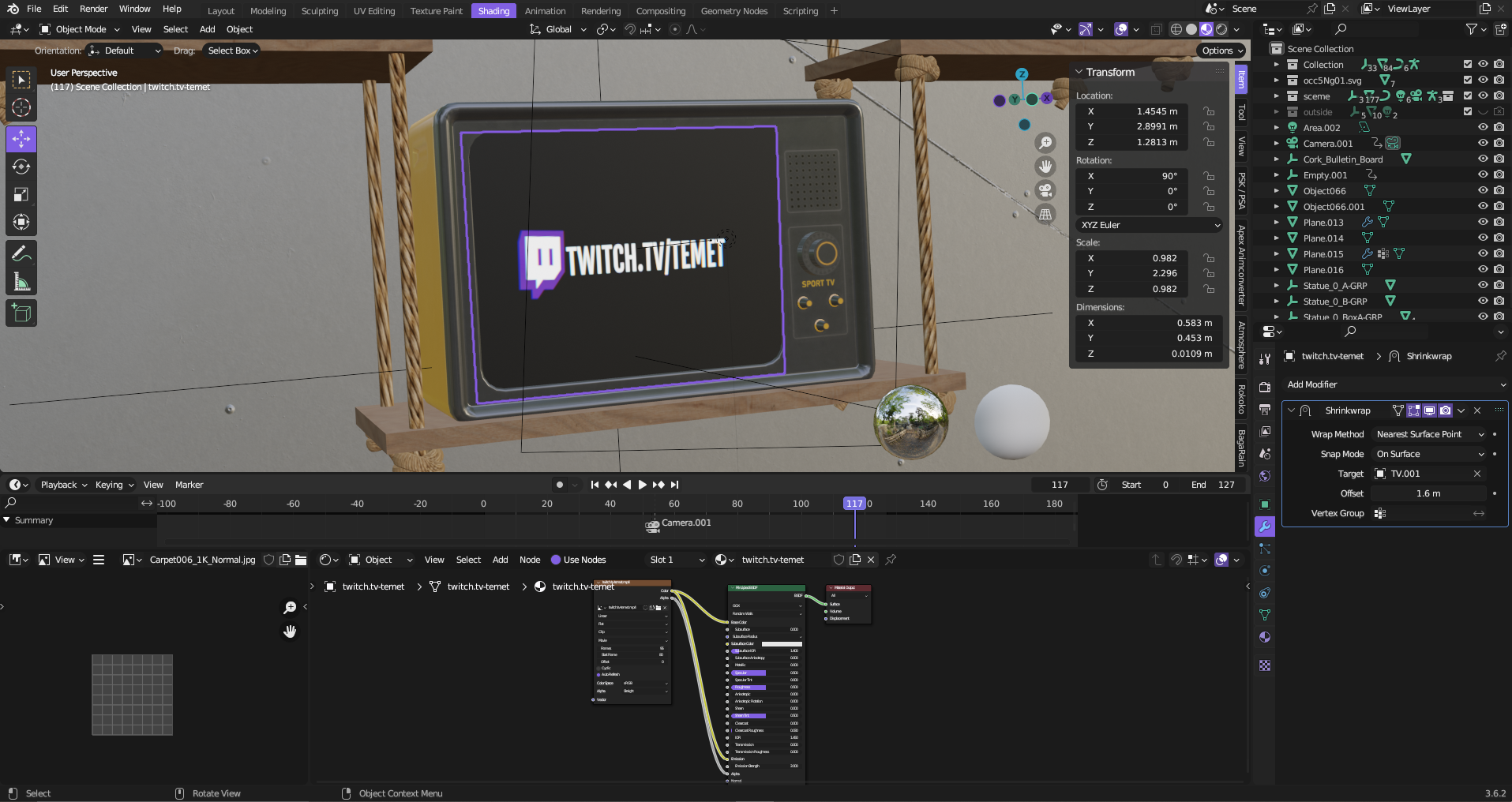Open Keying popover in timeline
Screen dimensions: 1512x802
coord(114,485)
